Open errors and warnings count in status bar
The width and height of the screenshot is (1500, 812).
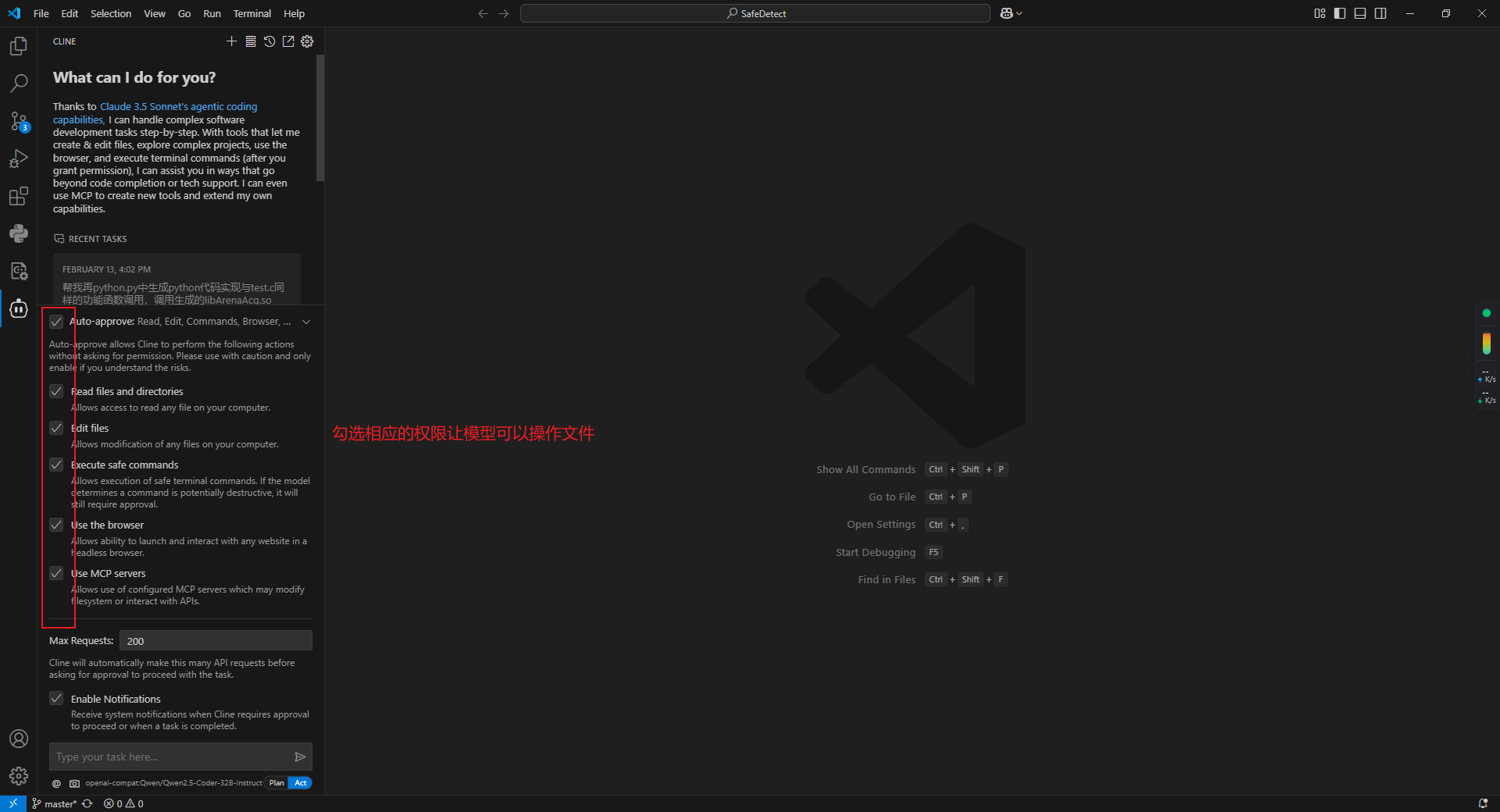(x=123, y=803)
